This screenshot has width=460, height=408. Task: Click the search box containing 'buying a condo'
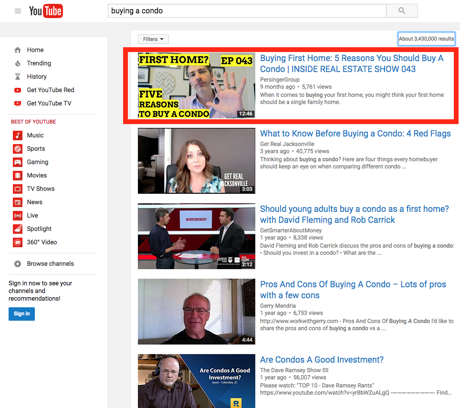tap(247, 11)
